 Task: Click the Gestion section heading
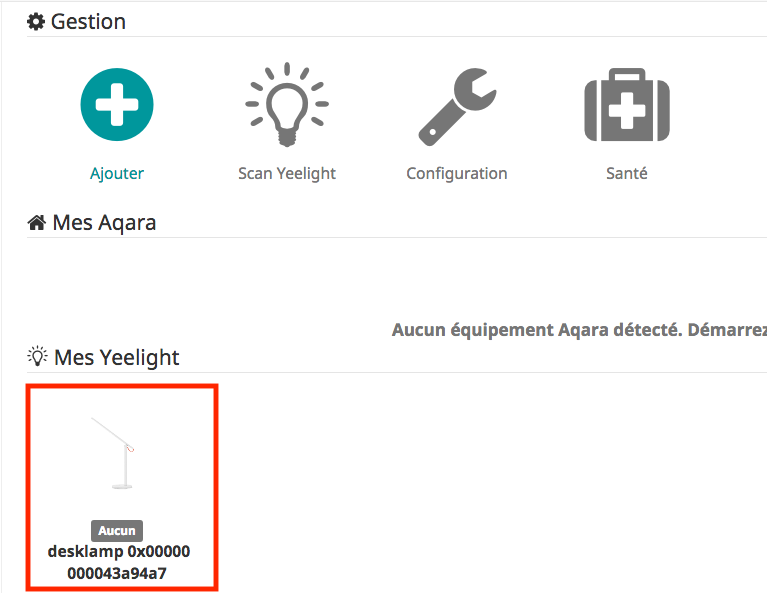[88, 22]
